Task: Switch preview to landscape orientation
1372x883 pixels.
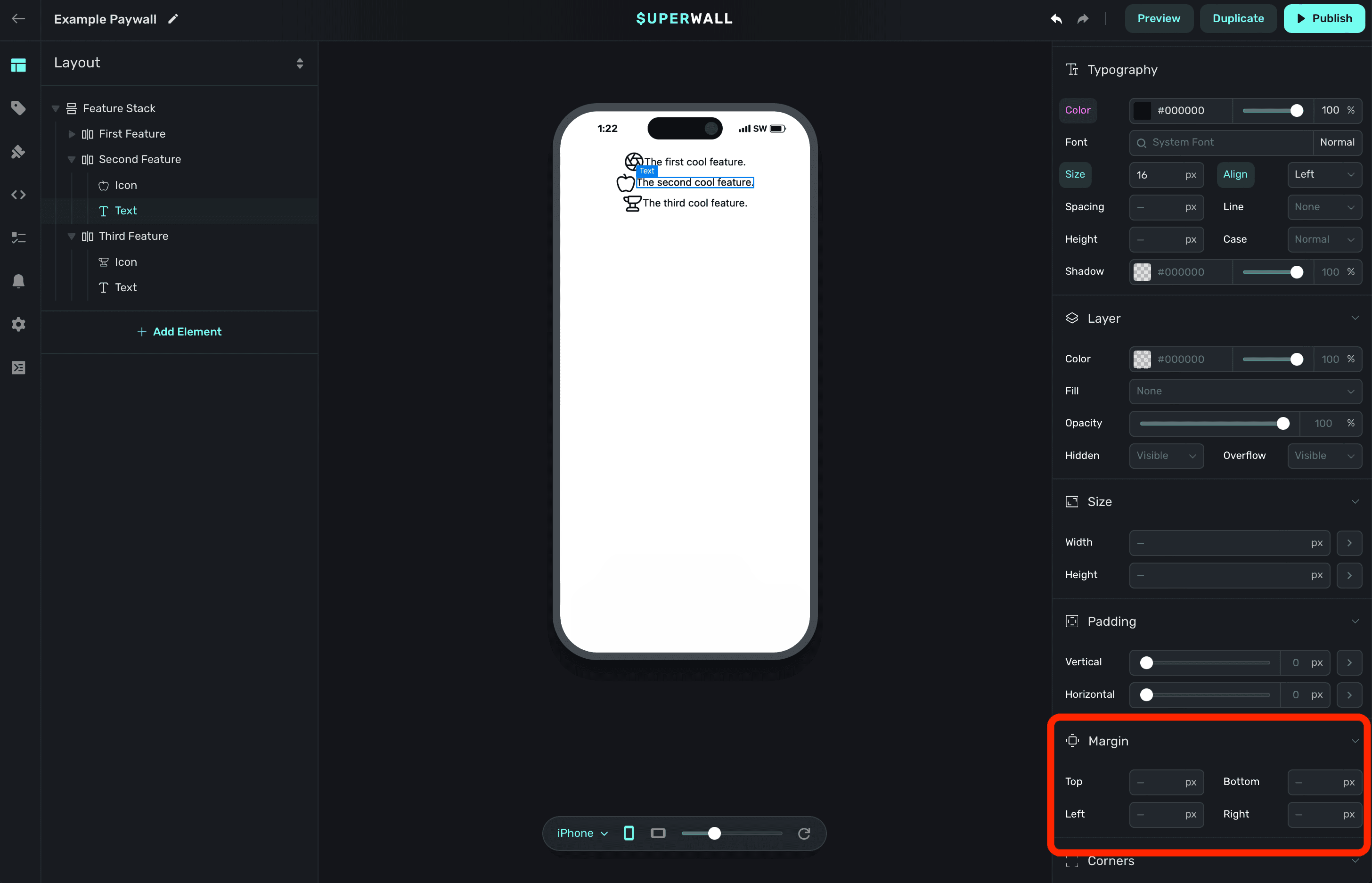Action: pyautogui.click(x=658, y=833)
